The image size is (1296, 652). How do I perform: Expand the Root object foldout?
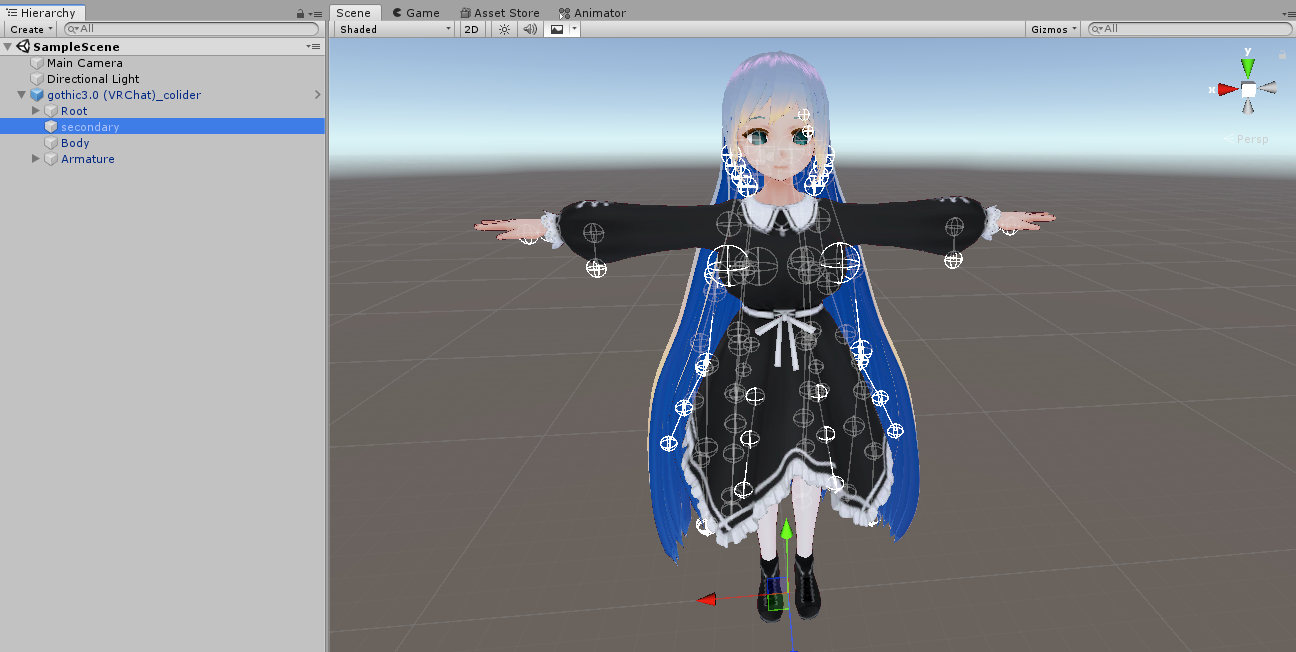(36, 111)
